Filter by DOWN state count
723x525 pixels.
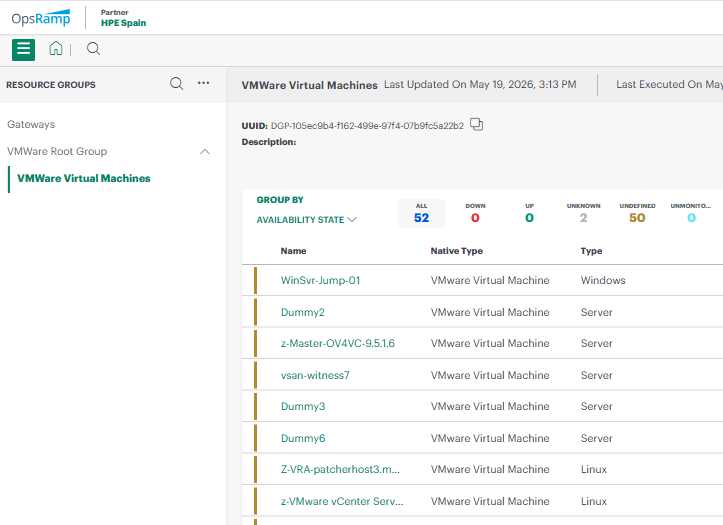[475, 213]
